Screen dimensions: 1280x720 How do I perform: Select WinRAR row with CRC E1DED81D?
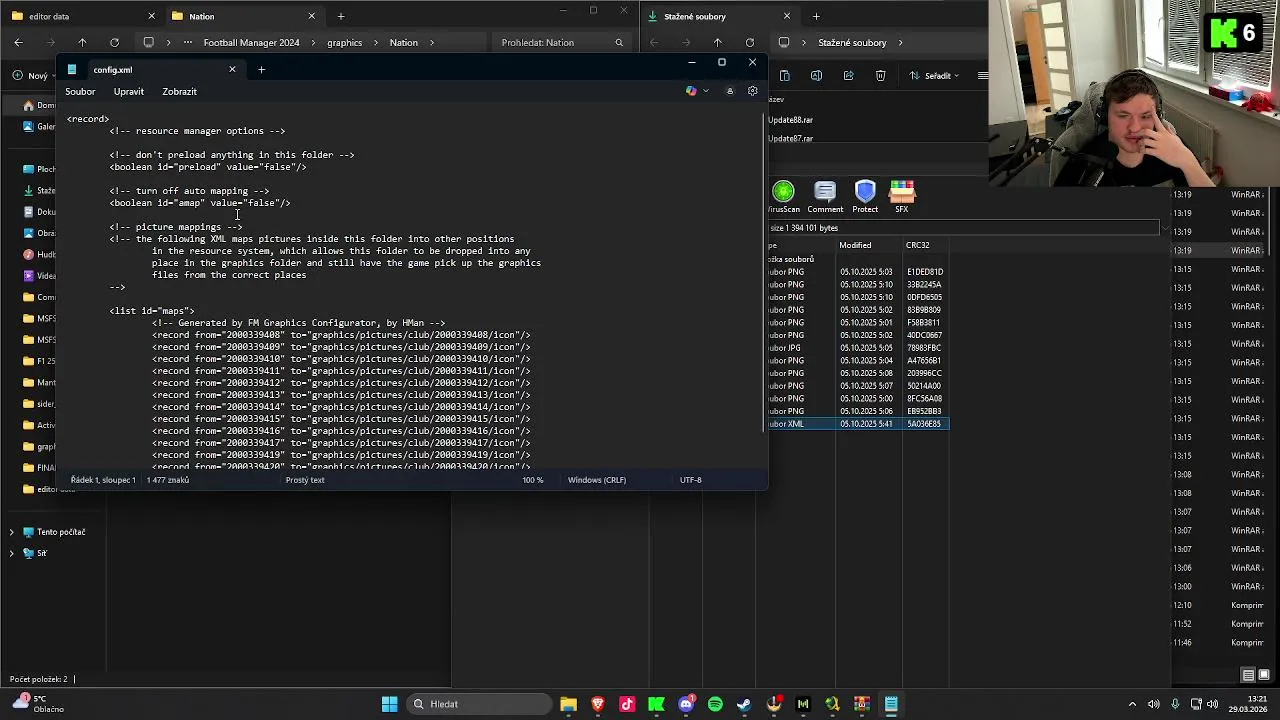pos(858,272)
